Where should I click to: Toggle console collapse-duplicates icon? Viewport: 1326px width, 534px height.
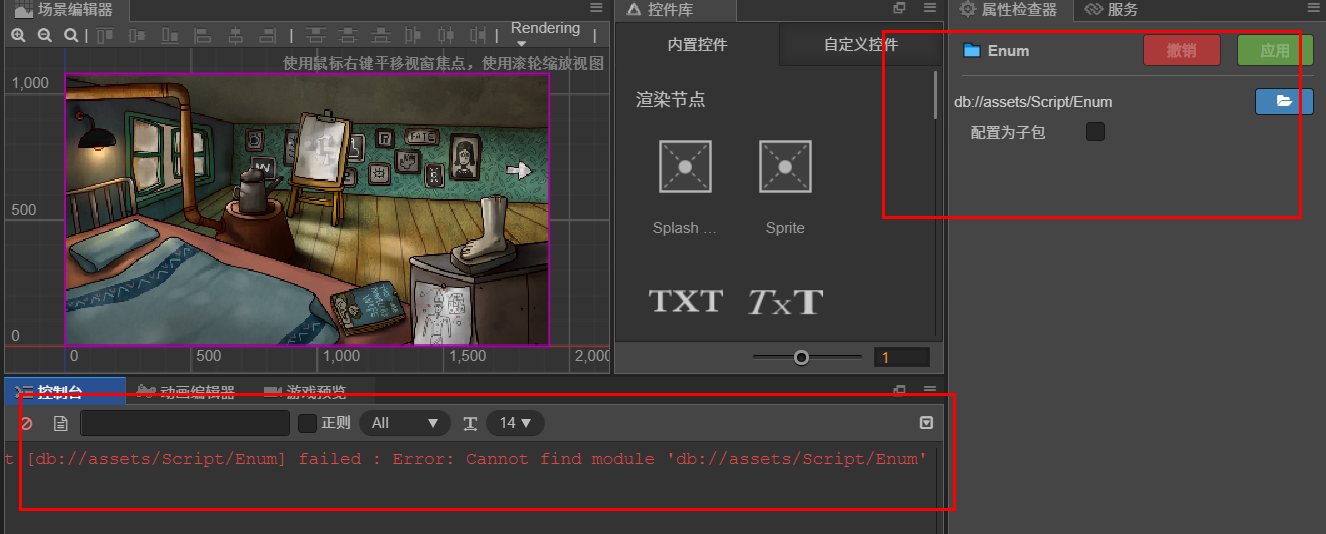(926, 423)
